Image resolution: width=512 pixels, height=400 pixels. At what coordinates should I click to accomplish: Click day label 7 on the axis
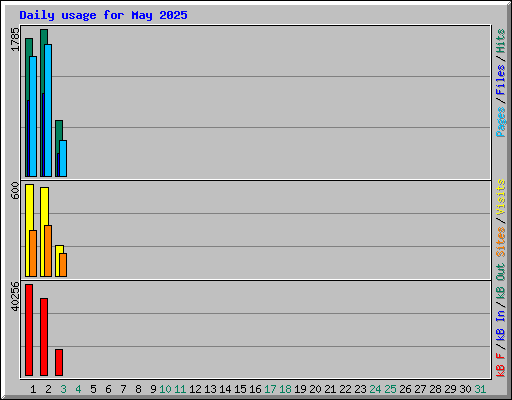[x=123, y=389]
